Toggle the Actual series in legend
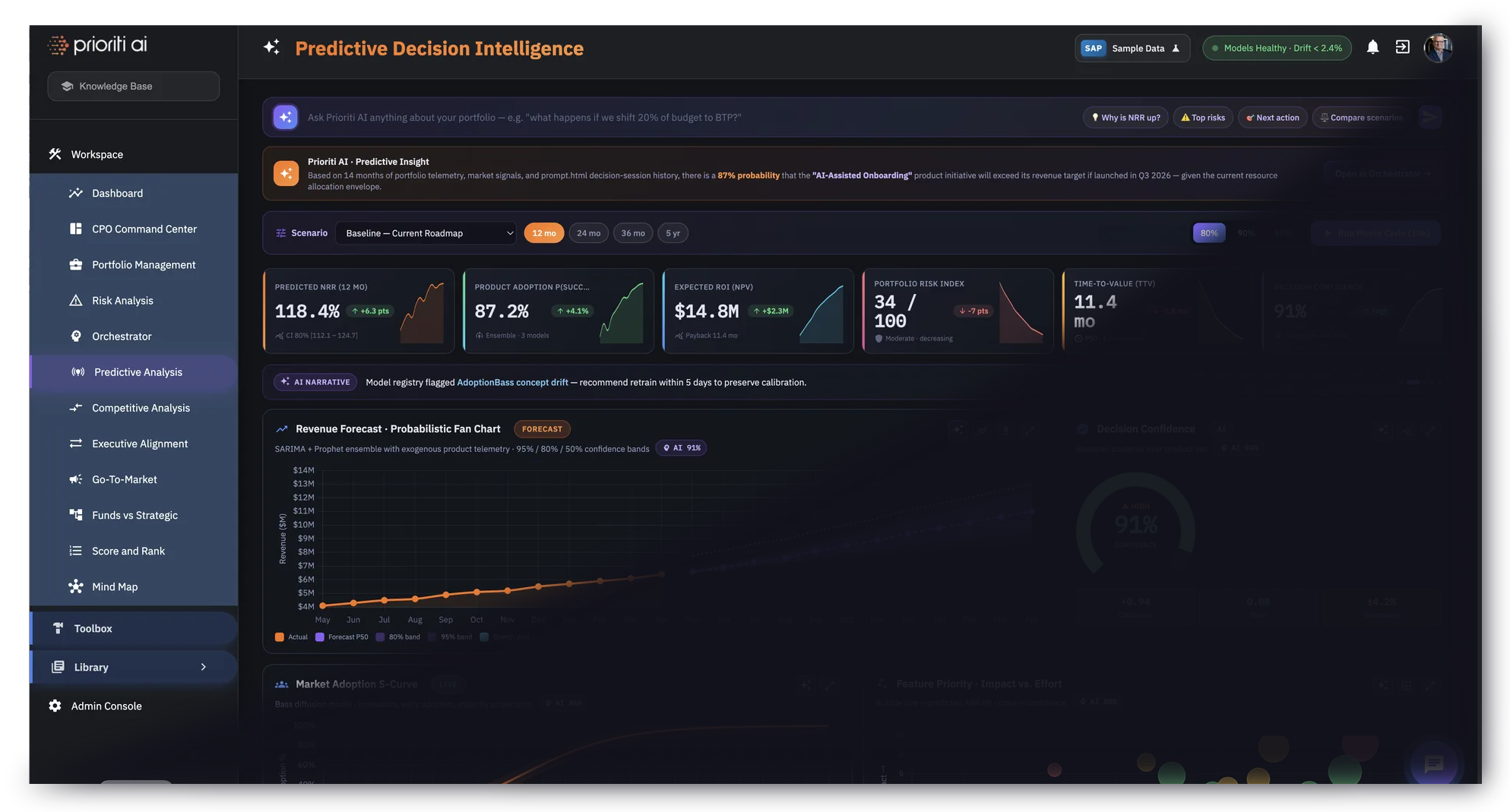 (x=292, y=637)
